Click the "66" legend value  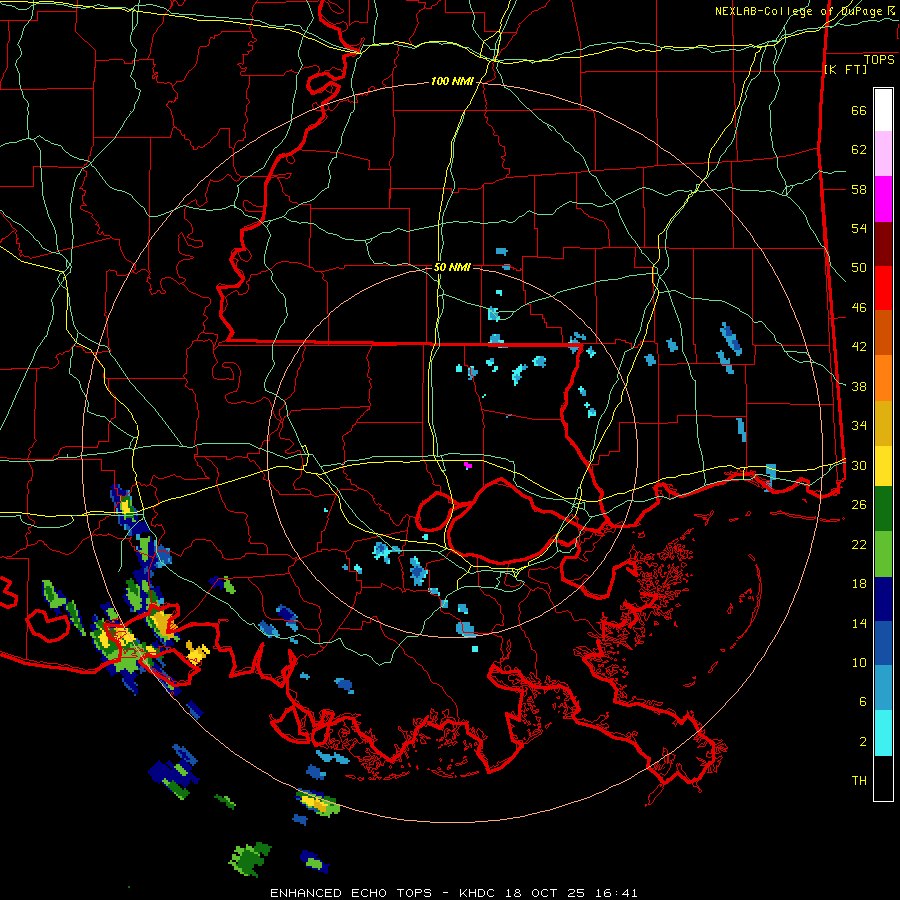coord(859,111)
